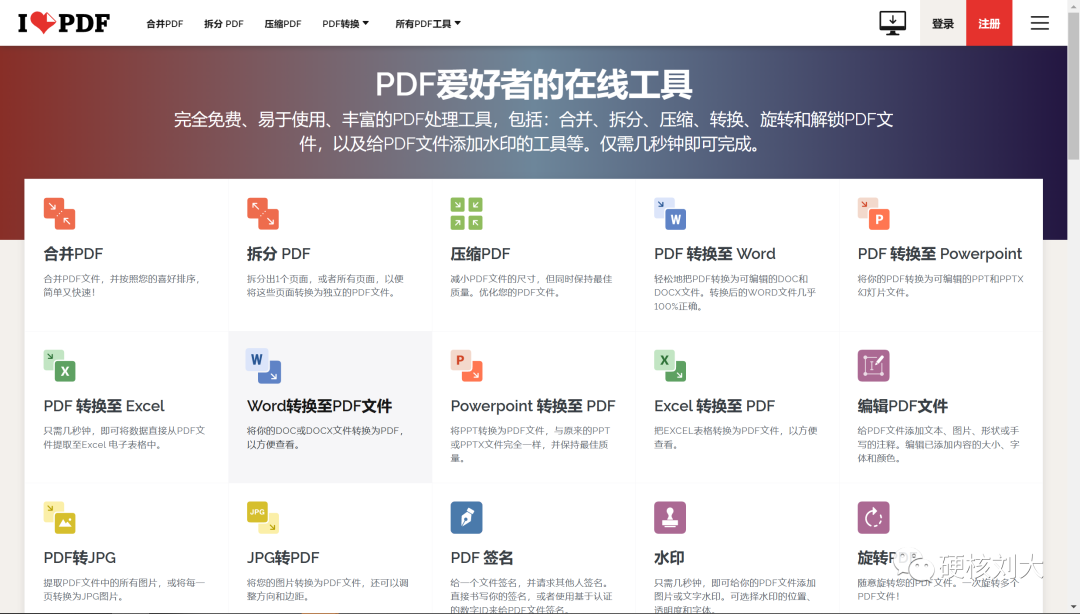The height and width of the screenshot is (614, 1080).
Task: Open the 编辑PDF文件 title link
Action: pyautogui.click(x=903, y=406)
